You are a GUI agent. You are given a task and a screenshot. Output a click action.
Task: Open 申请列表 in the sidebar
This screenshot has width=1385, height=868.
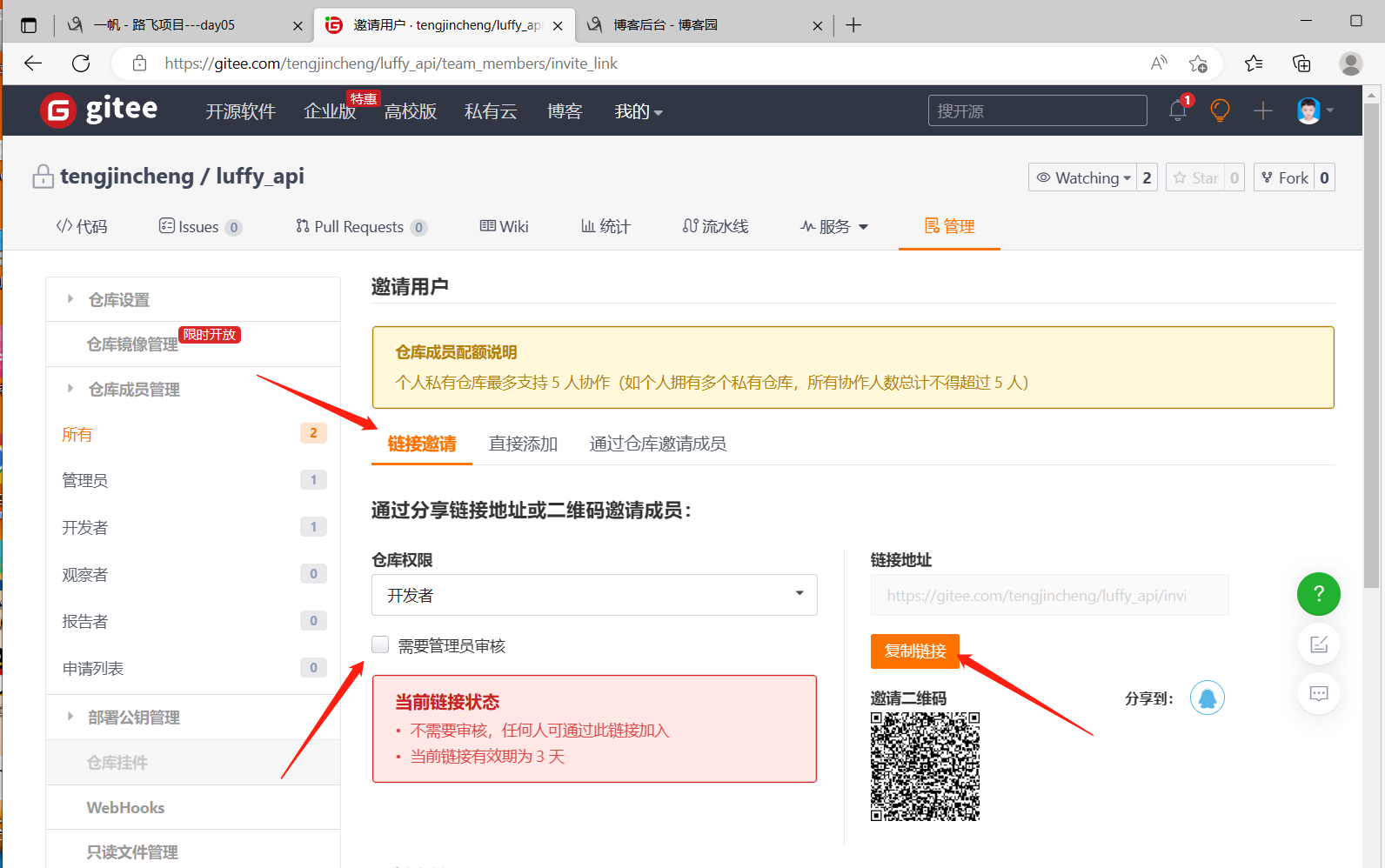pyautogui.click(x=193, y=668)
